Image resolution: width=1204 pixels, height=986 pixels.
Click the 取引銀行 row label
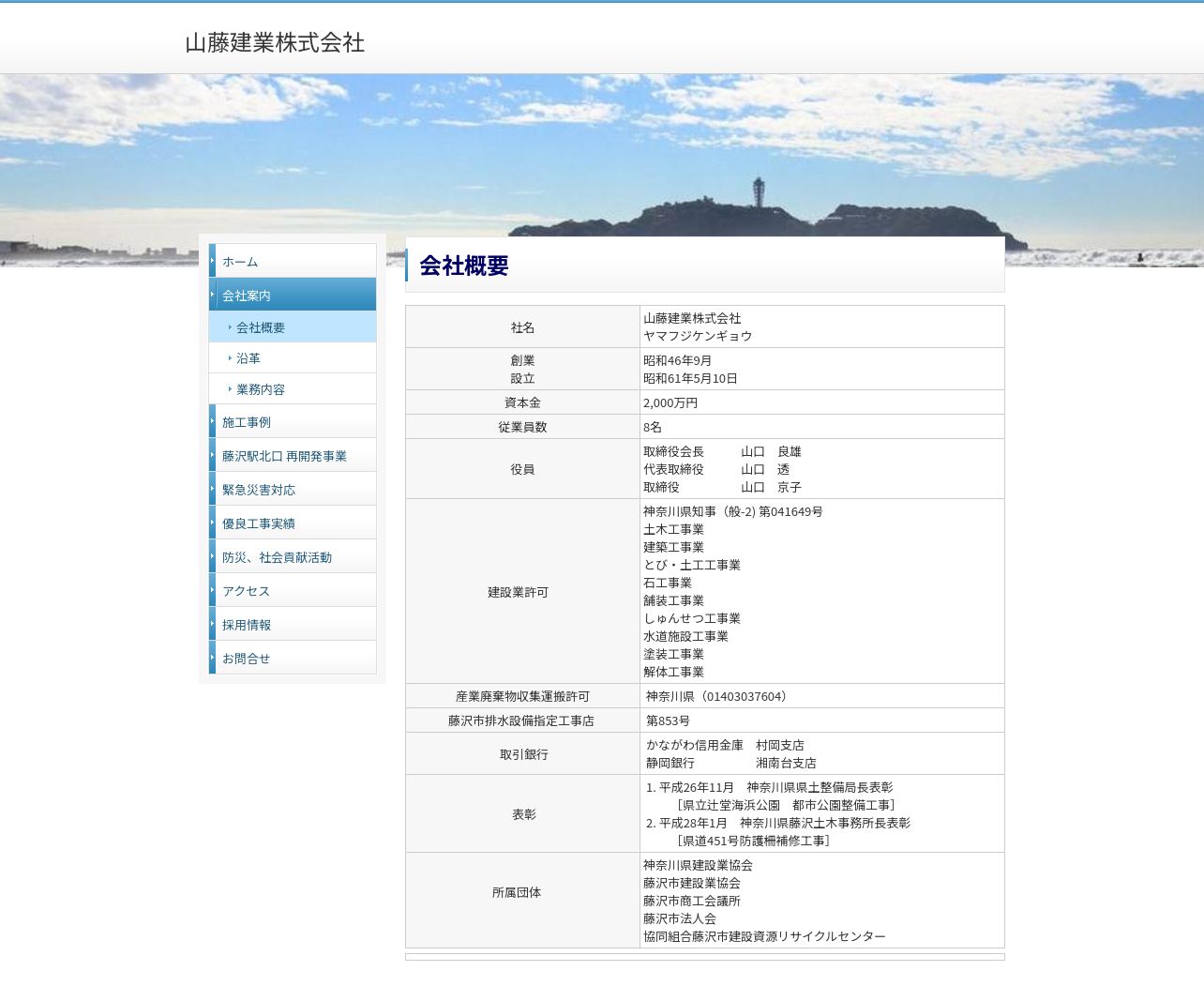pos(523,754)
